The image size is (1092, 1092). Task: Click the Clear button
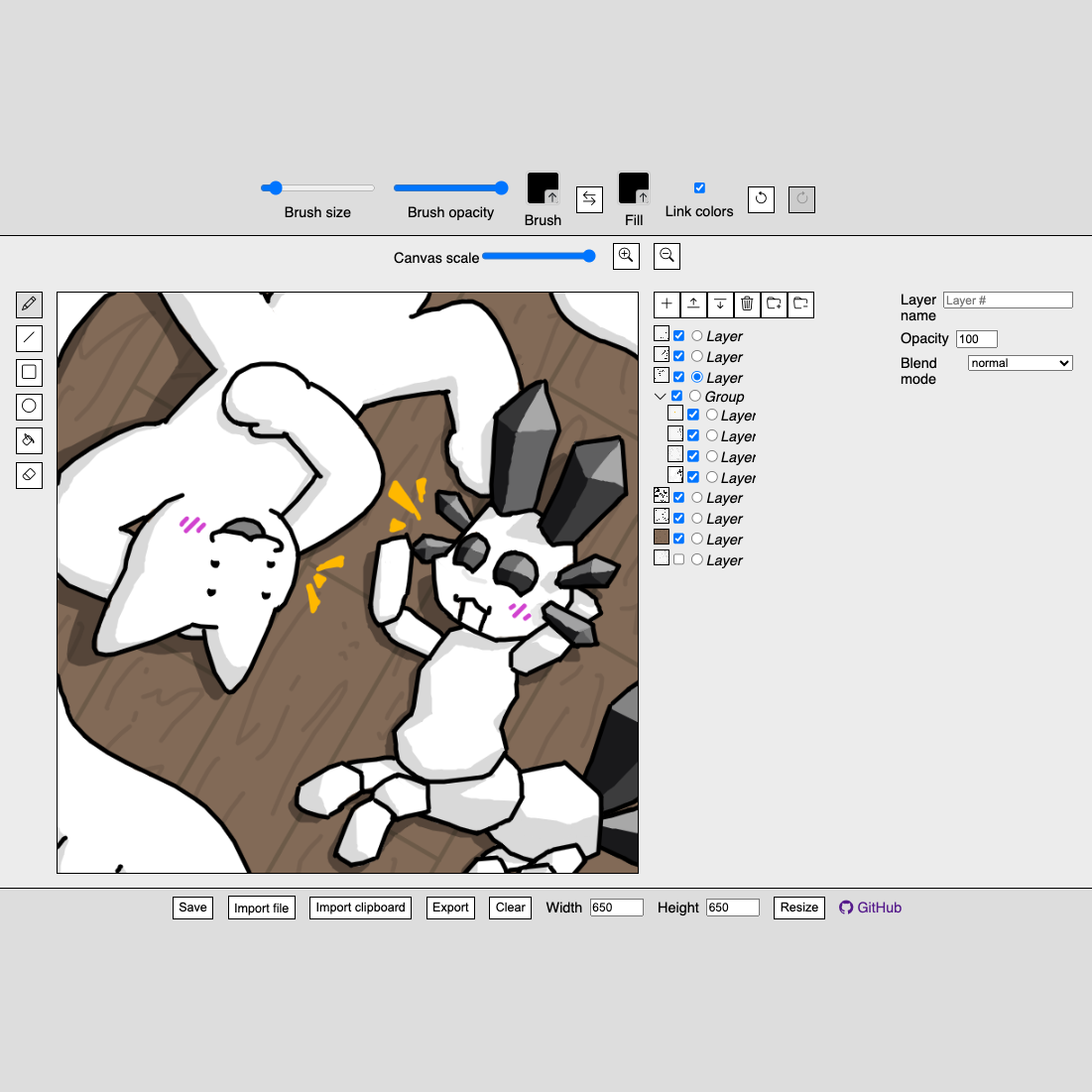coord(511,908)
